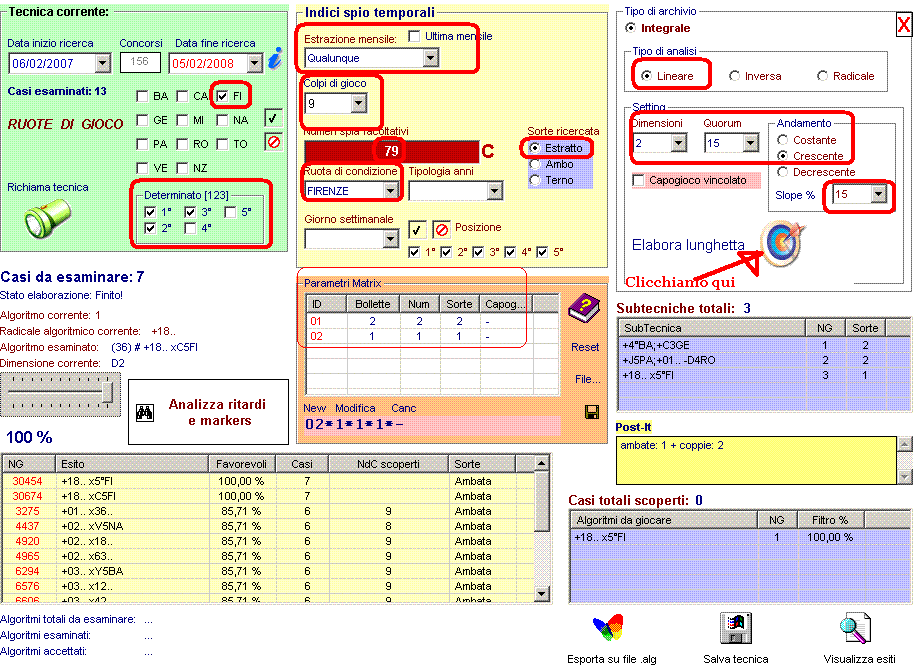Image resolution: width=914 pixels, height=669 pixels.
Task: Open the Colpi di gioco dropdown
Action: pyautogui.click(x=358, y=104)
